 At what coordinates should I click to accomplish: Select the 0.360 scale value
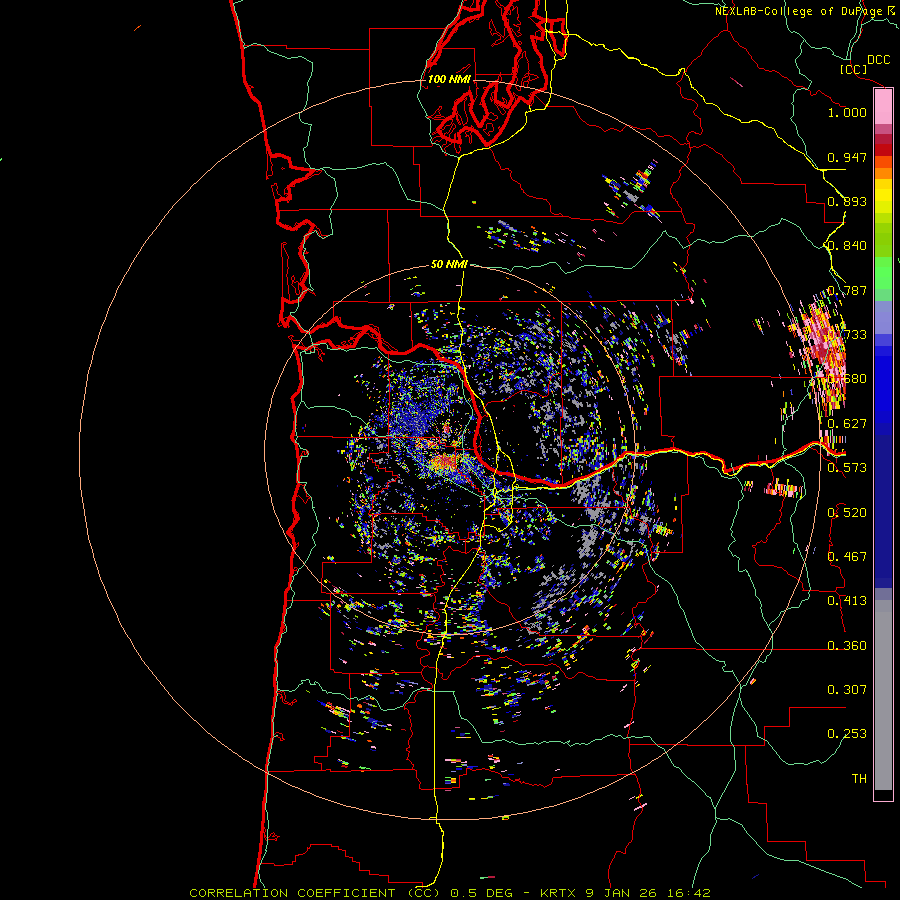847,646
